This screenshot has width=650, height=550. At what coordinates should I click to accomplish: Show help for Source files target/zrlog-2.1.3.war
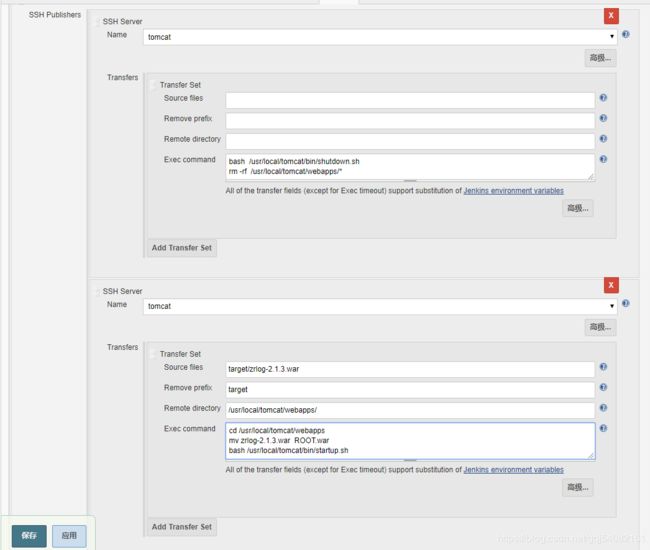pos(603,367)
